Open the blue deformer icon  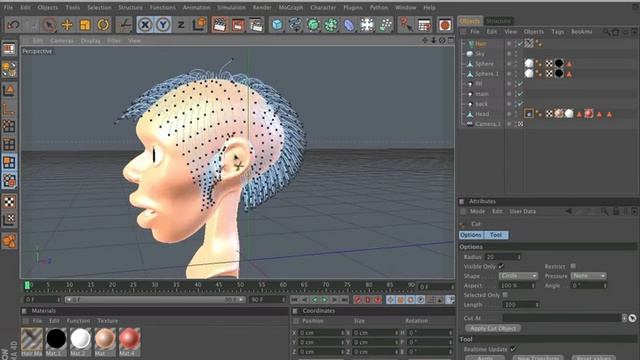[x=349, y=25]
